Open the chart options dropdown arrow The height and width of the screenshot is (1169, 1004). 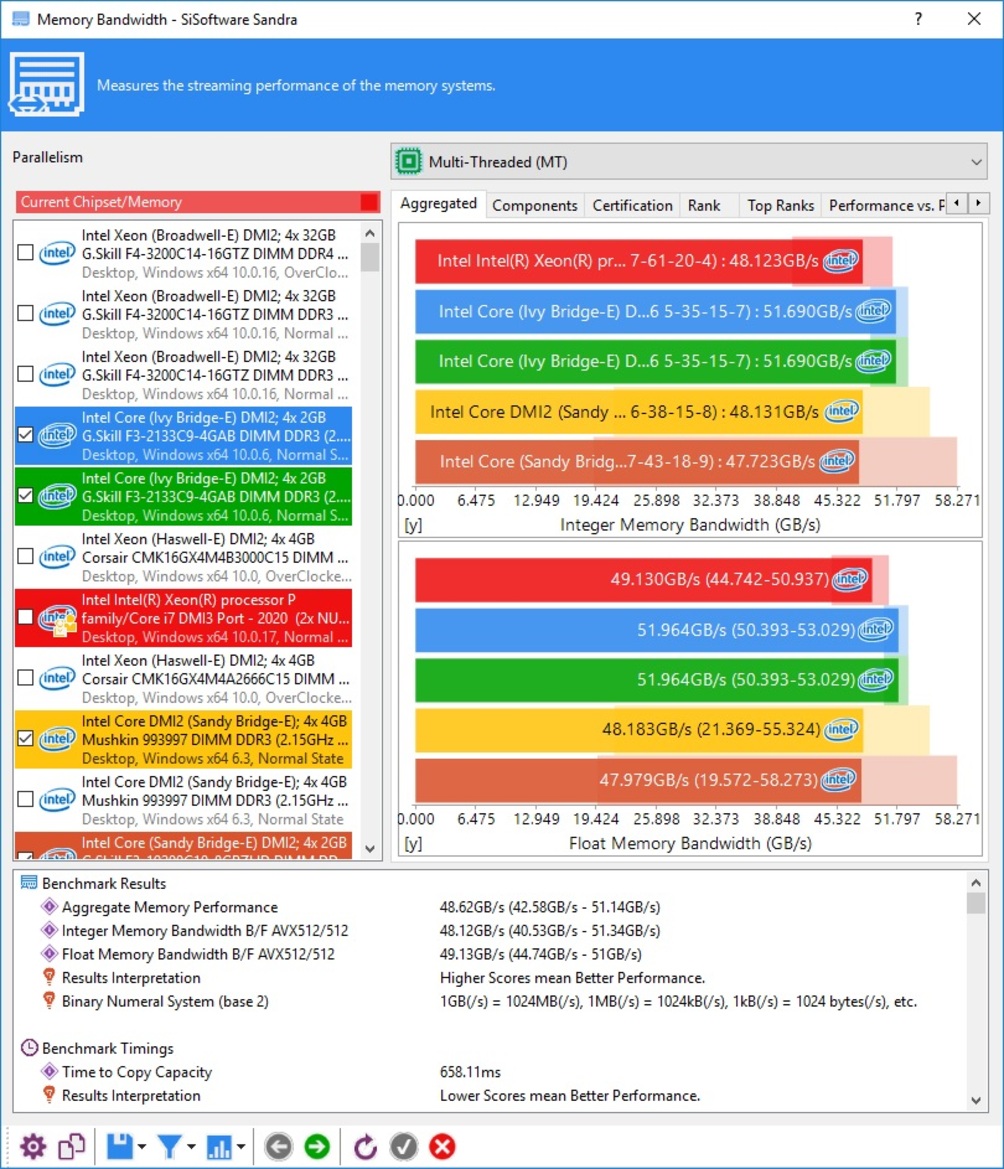241,1147
